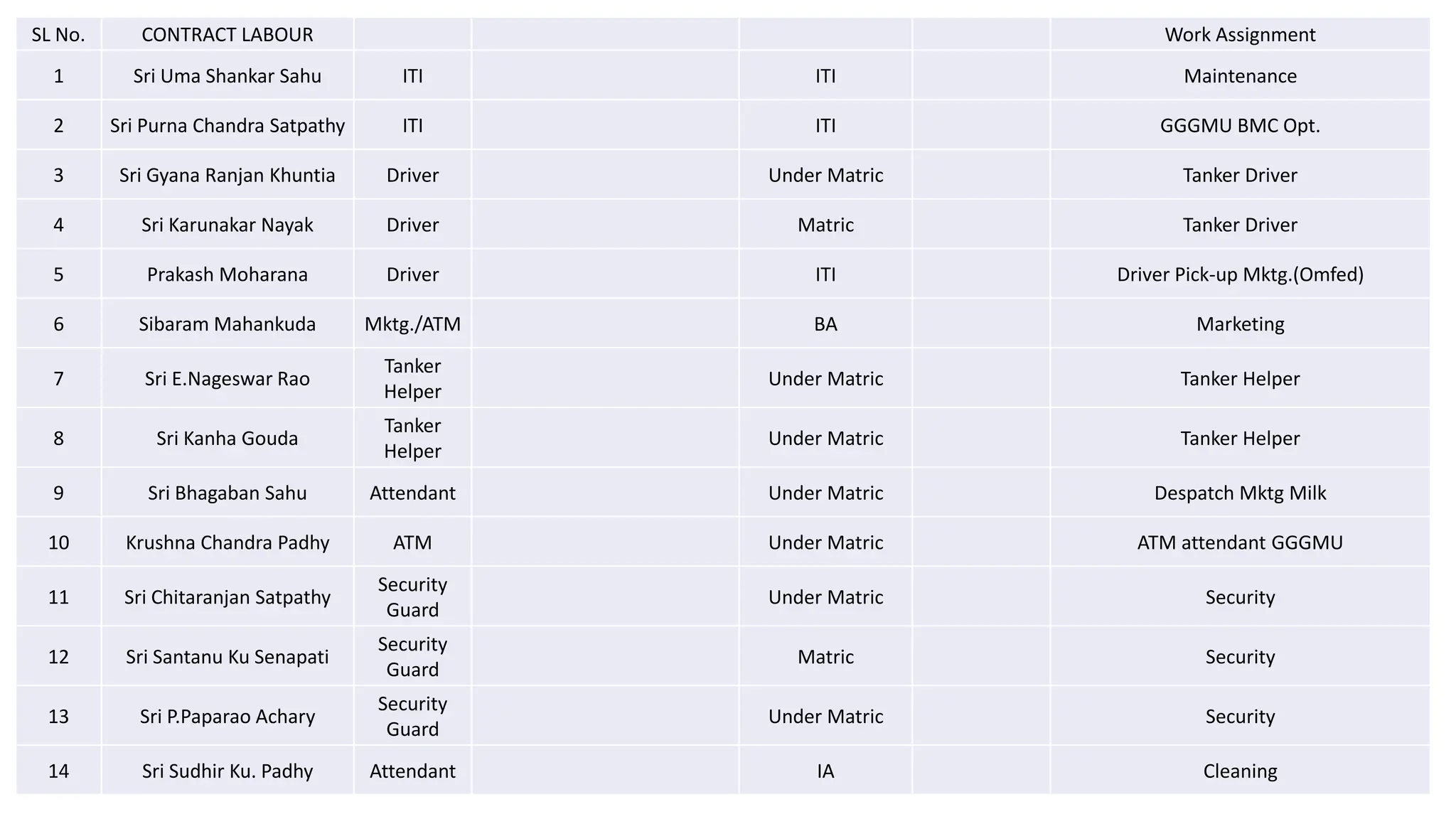
Task: Select the Mktg./ATM designation cell
Action: 412,324
